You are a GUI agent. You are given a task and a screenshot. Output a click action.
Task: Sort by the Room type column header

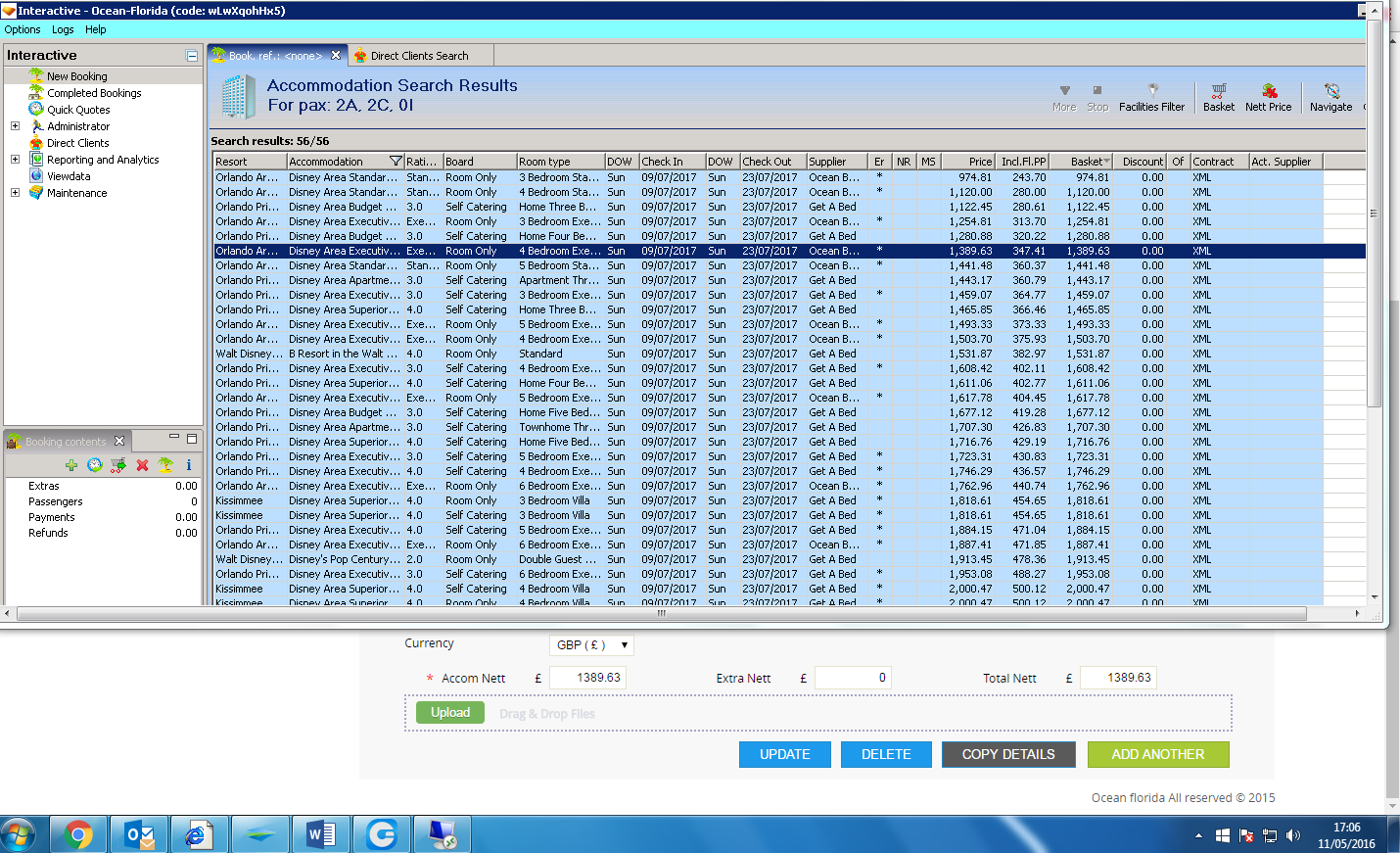pos(560,162)
